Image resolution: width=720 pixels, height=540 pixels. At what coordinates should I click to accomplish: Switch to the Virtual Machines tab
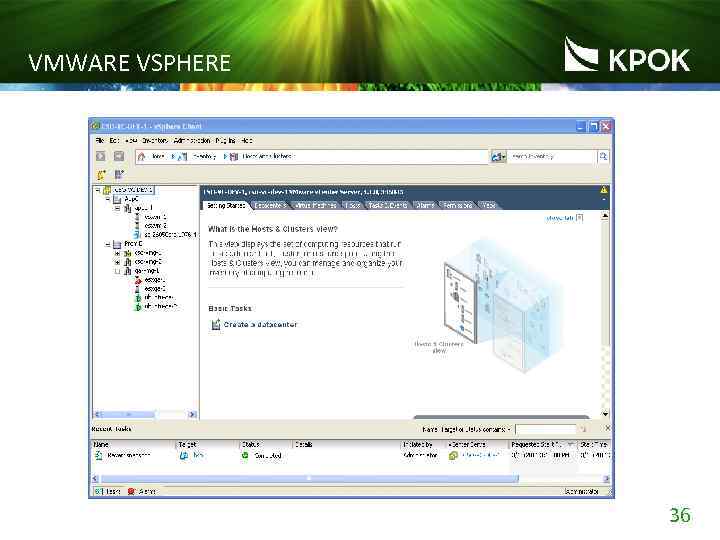(316, 206)
